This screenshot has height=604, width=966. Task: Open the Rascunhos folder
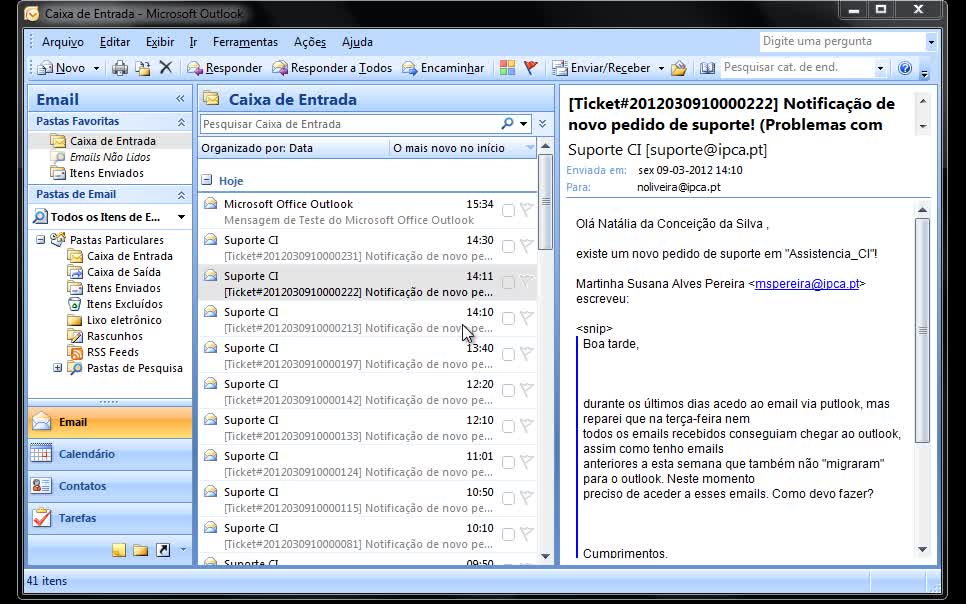[115, 336]
